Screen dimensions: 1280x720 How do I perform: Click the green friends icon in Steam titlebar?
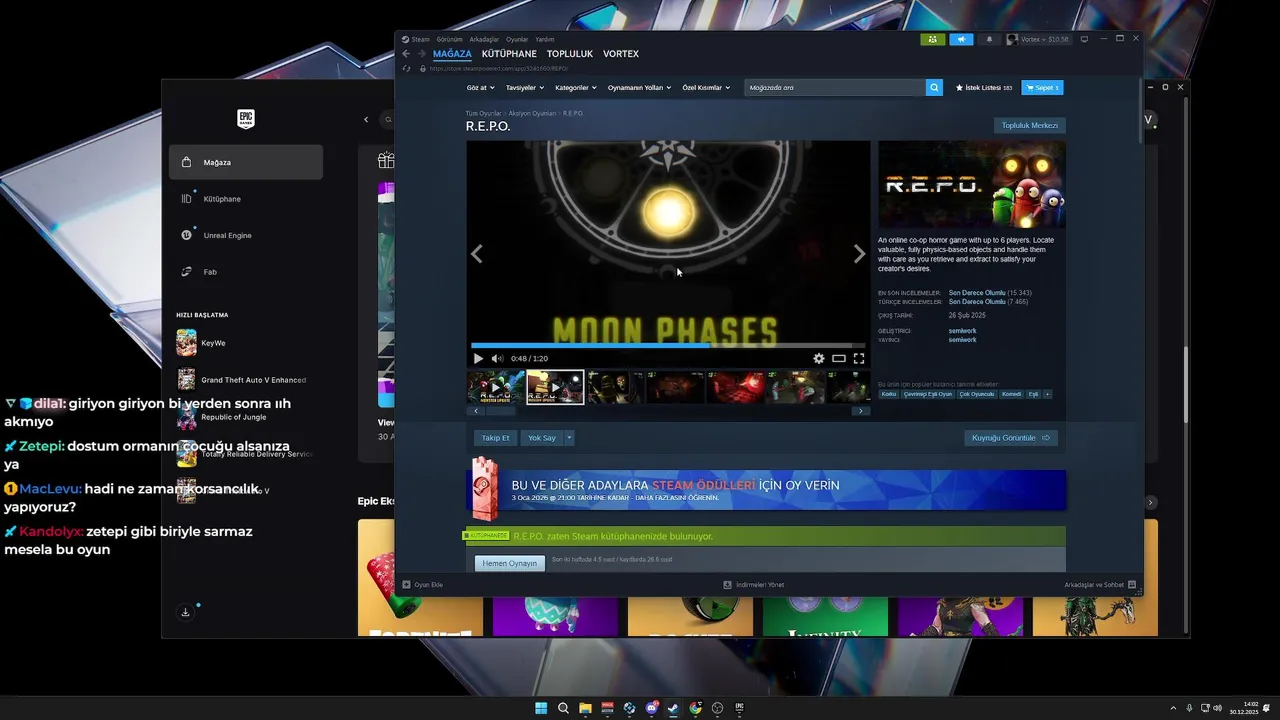(933, 39)
